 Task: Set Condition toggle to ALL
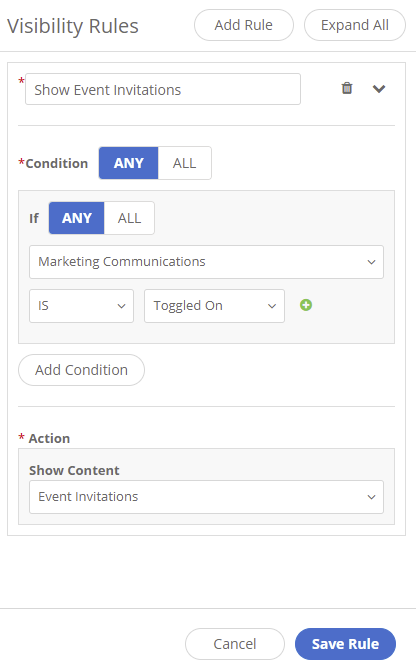pyautogui.click(x=185, y=163)
